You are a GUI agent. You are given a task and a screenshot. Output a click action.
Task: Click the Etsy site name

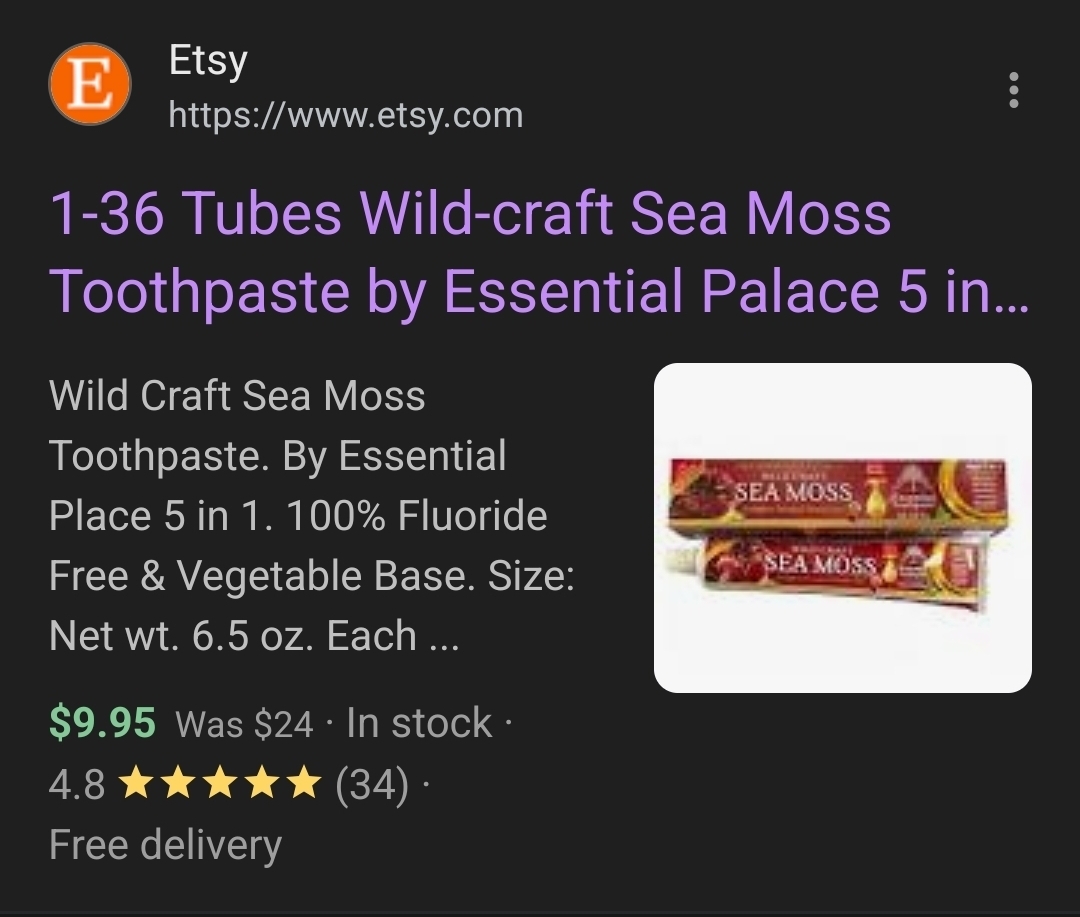point(208,61)
